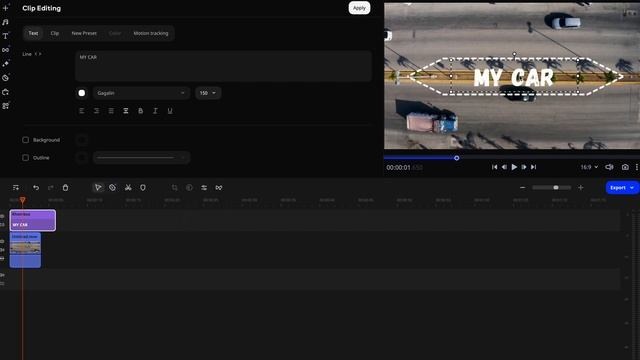640x360 pixels.
Task: Go to next text line arrow
Action: 40,54
